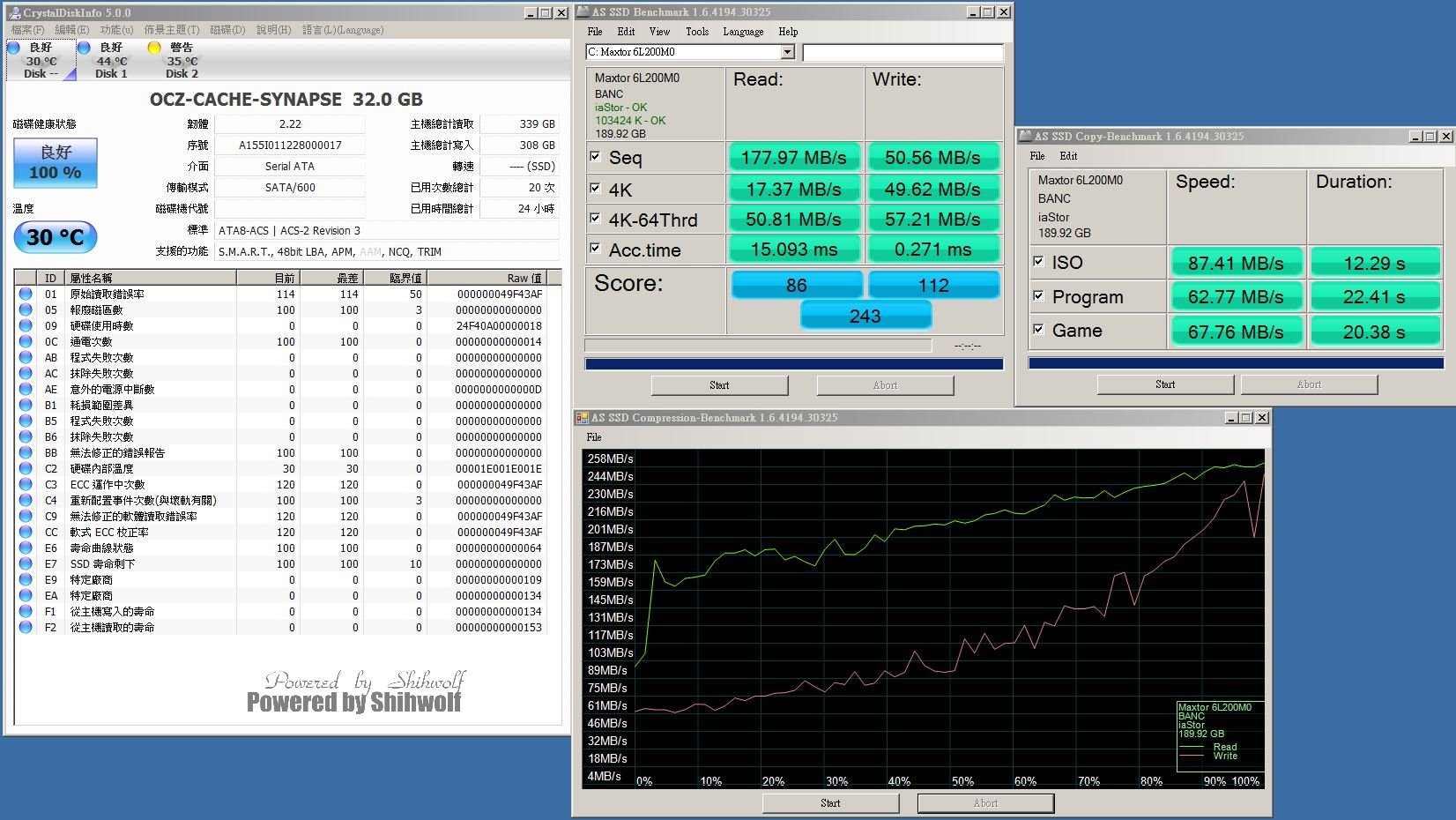
Task: Toggle the 4K test checkbox
Action: coord(595,188)
